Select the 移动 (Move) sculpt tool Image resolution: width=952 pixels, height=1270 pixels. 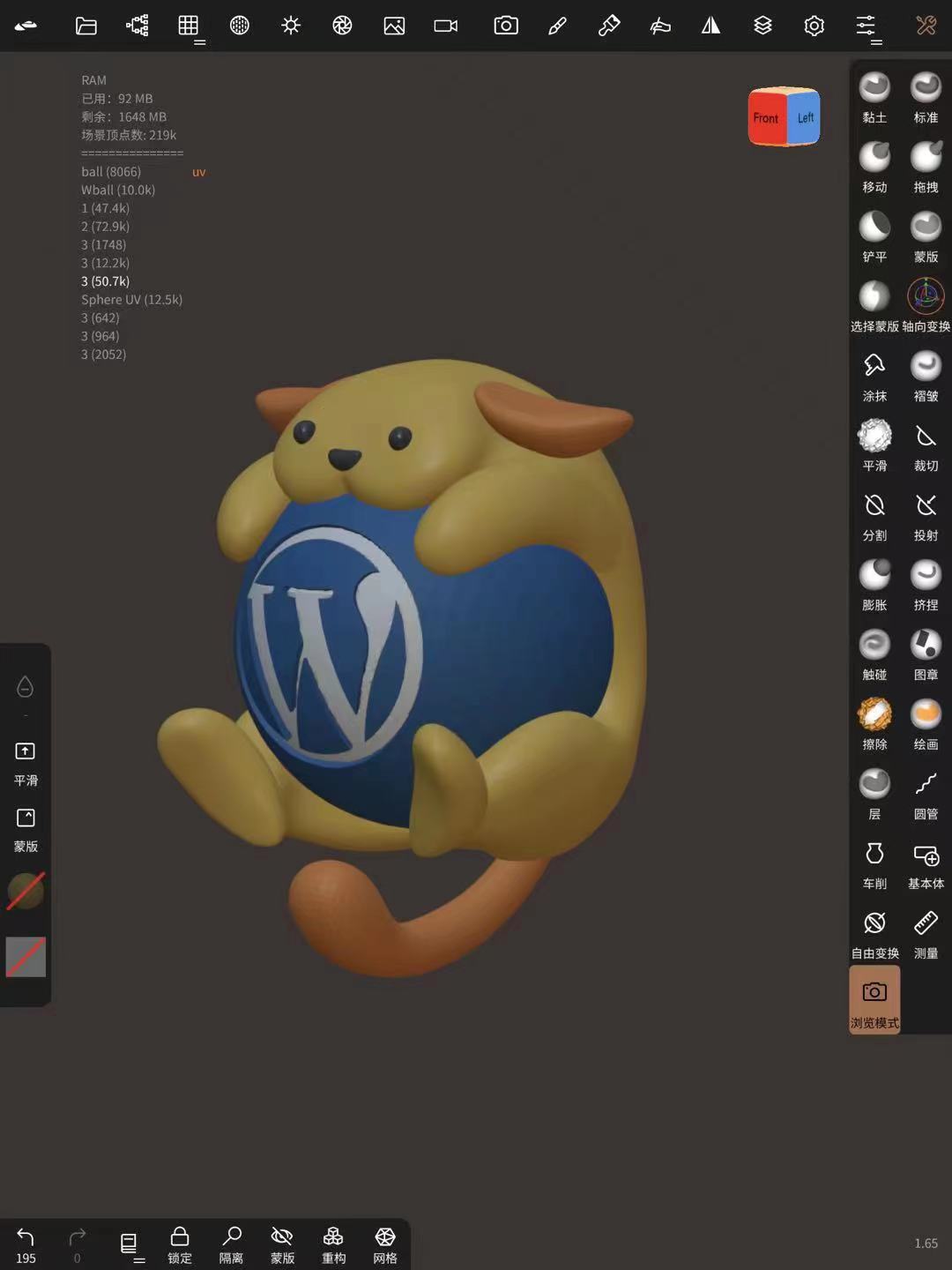point(874,166)
